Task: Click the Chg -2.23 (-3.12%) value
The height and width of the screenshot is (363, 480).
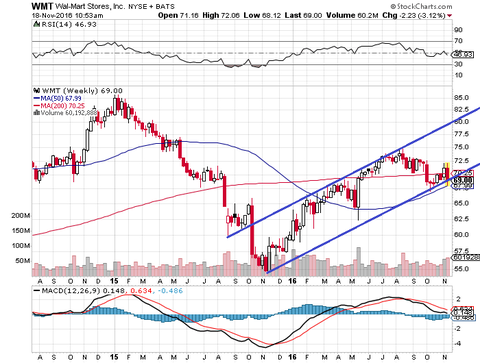Action: coord(414,15)
